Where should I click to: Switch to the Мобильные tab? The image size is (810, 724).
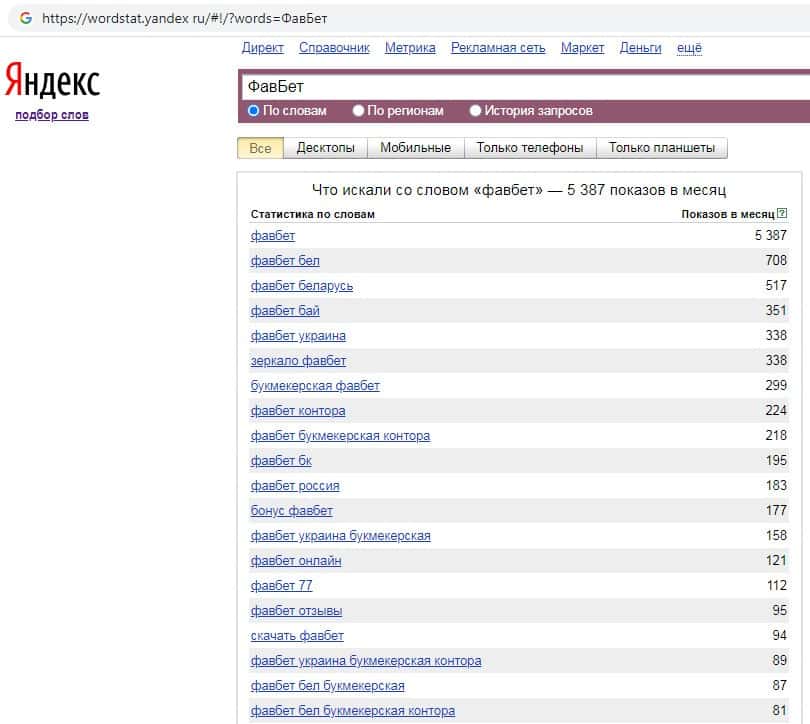[415, 148]
